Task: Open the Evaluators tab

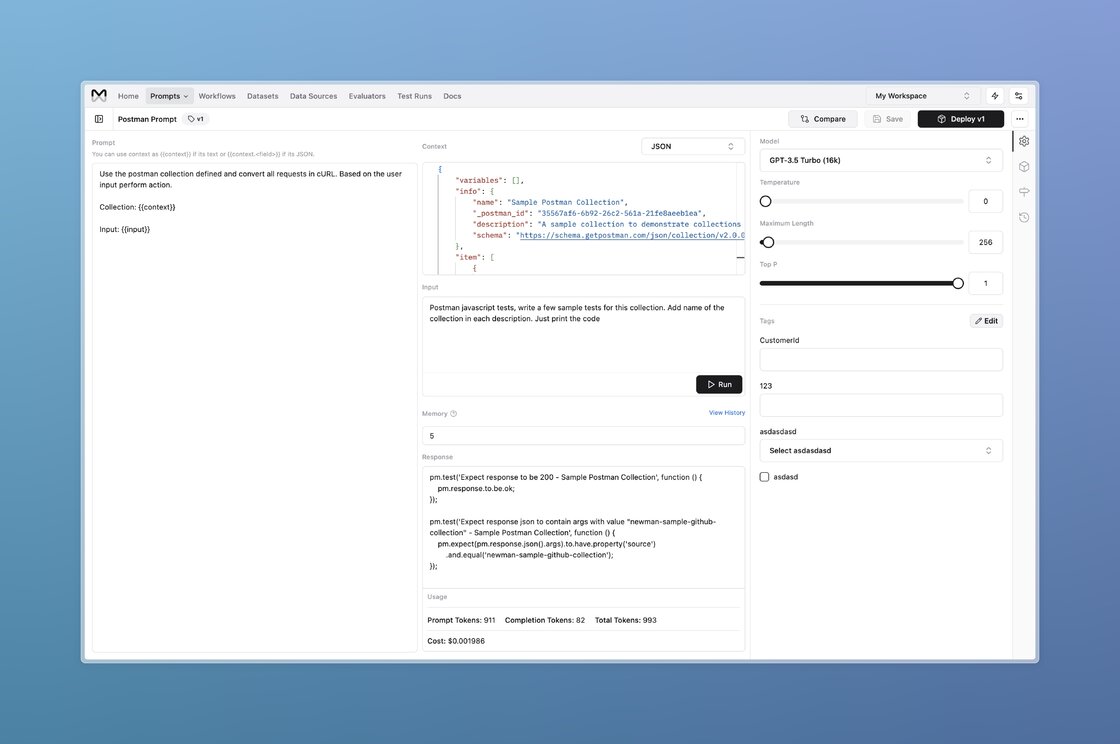Action: (367, 96)
